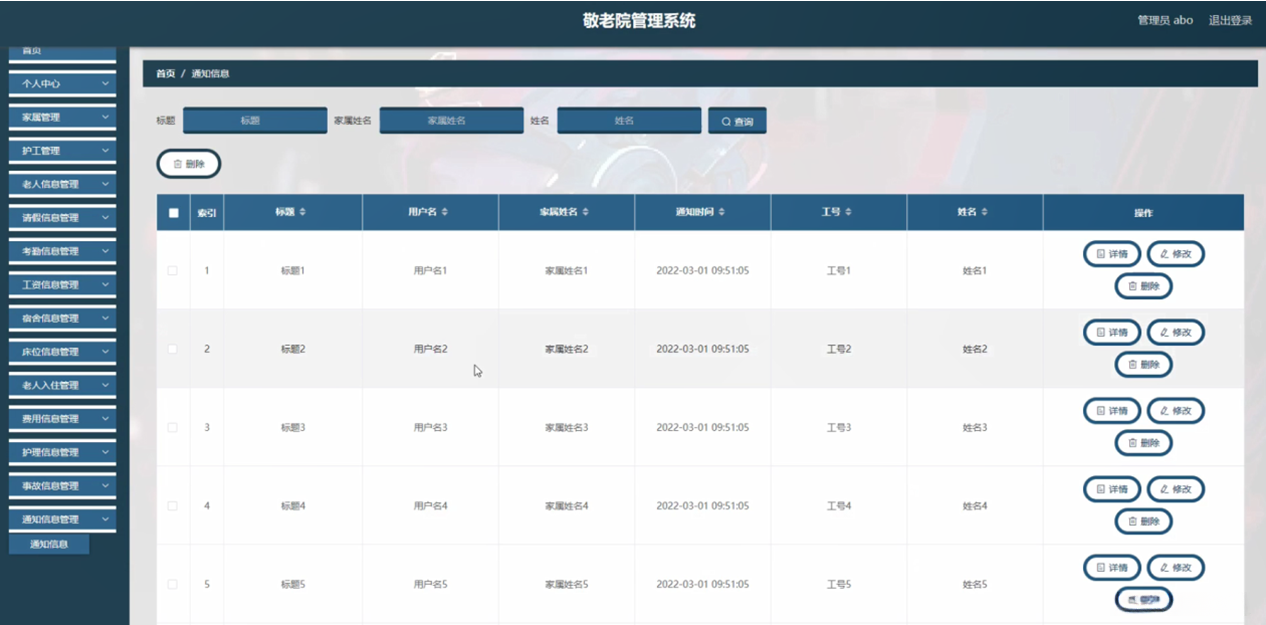1266x625 pixels.
Task: Click the cell 家属姓名2
Action: point(566,349)
